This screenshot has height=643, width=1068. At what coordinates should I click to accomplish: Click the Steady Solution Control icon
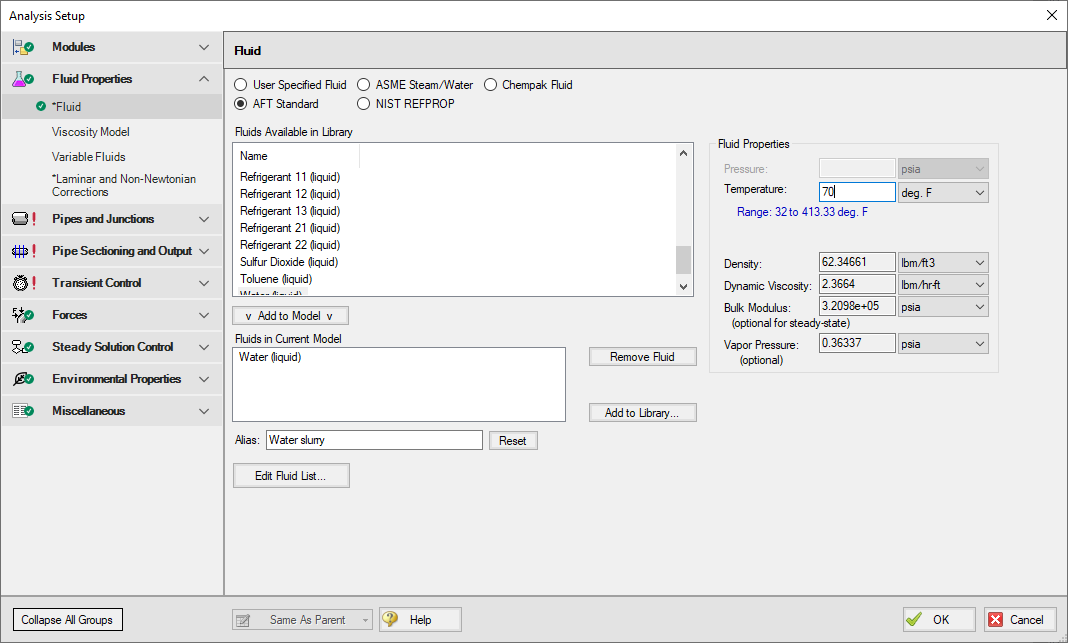[x=23, y=347]
